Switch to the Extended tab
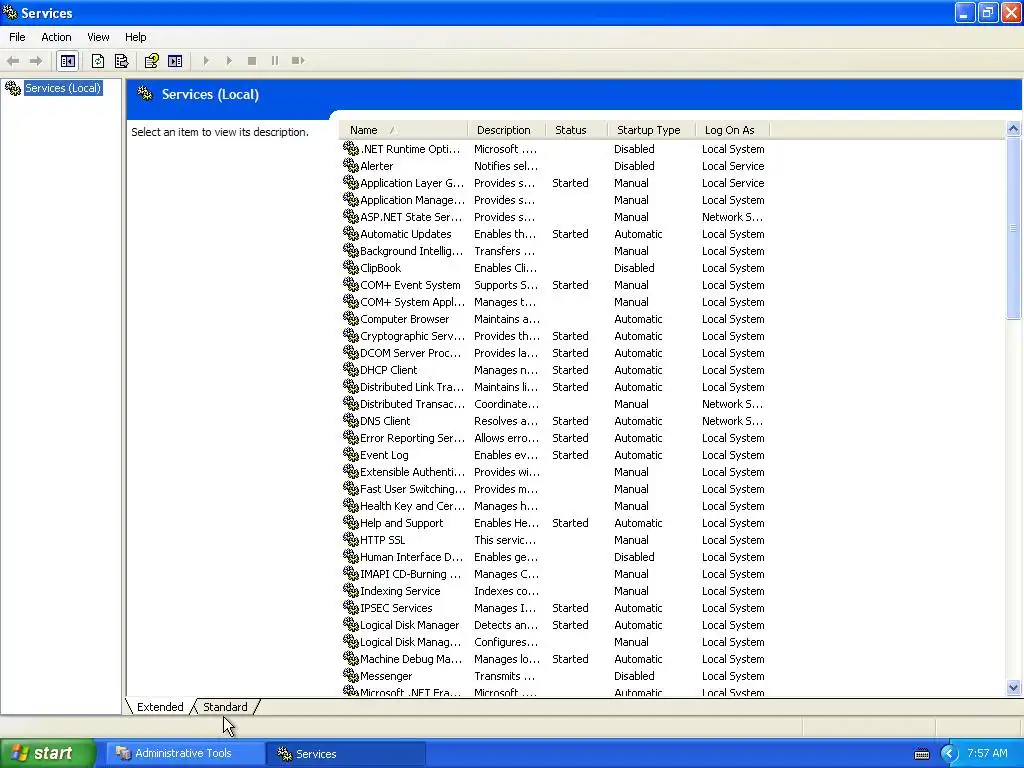 [160, 707]
